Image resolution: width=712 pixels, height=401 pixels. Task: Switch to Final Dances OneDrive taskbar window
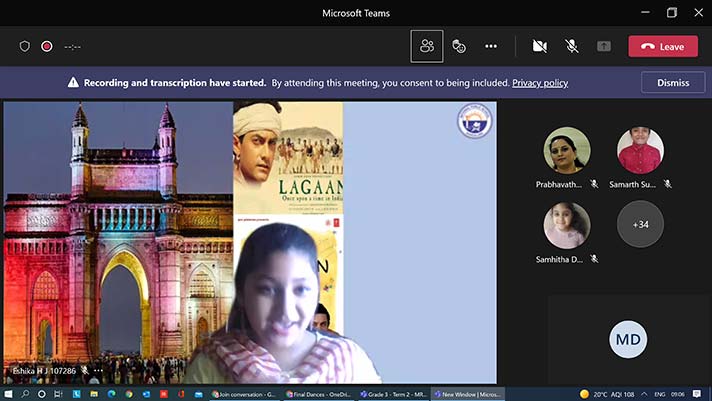pyautogui.click(x=320, y=394)
